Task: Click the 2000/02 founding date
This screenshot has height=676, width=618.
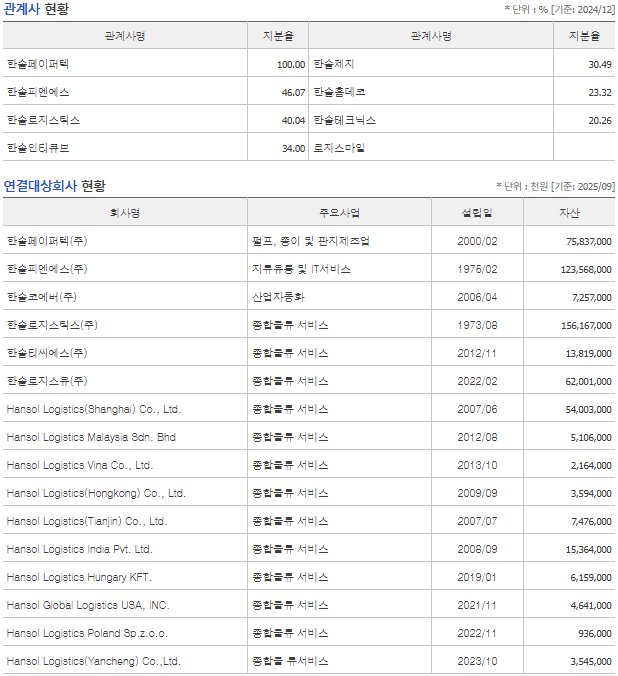Action: pyautogui.click(x=477, y=241)
